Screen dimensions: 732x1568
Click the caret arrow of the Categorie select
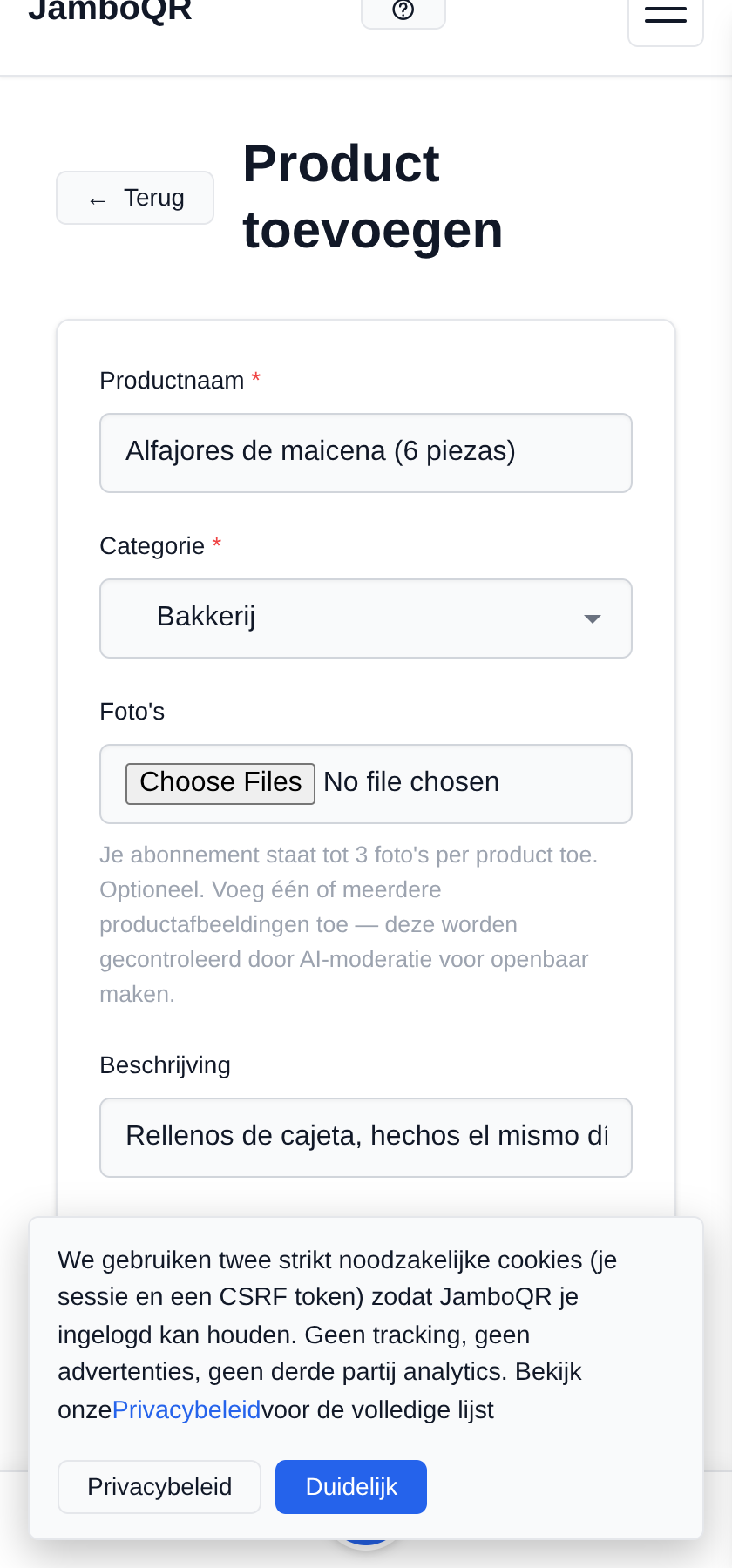coord(593,619)
